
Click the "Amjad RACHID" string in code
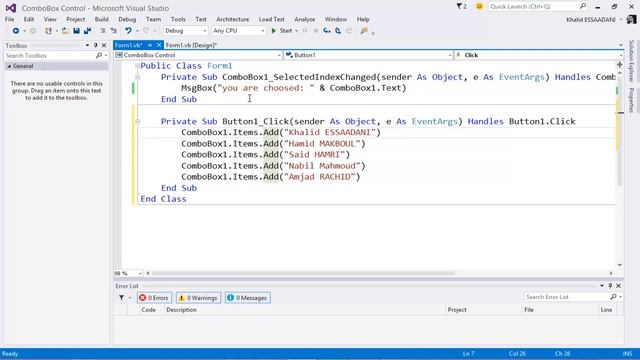[x=319, y=177]
